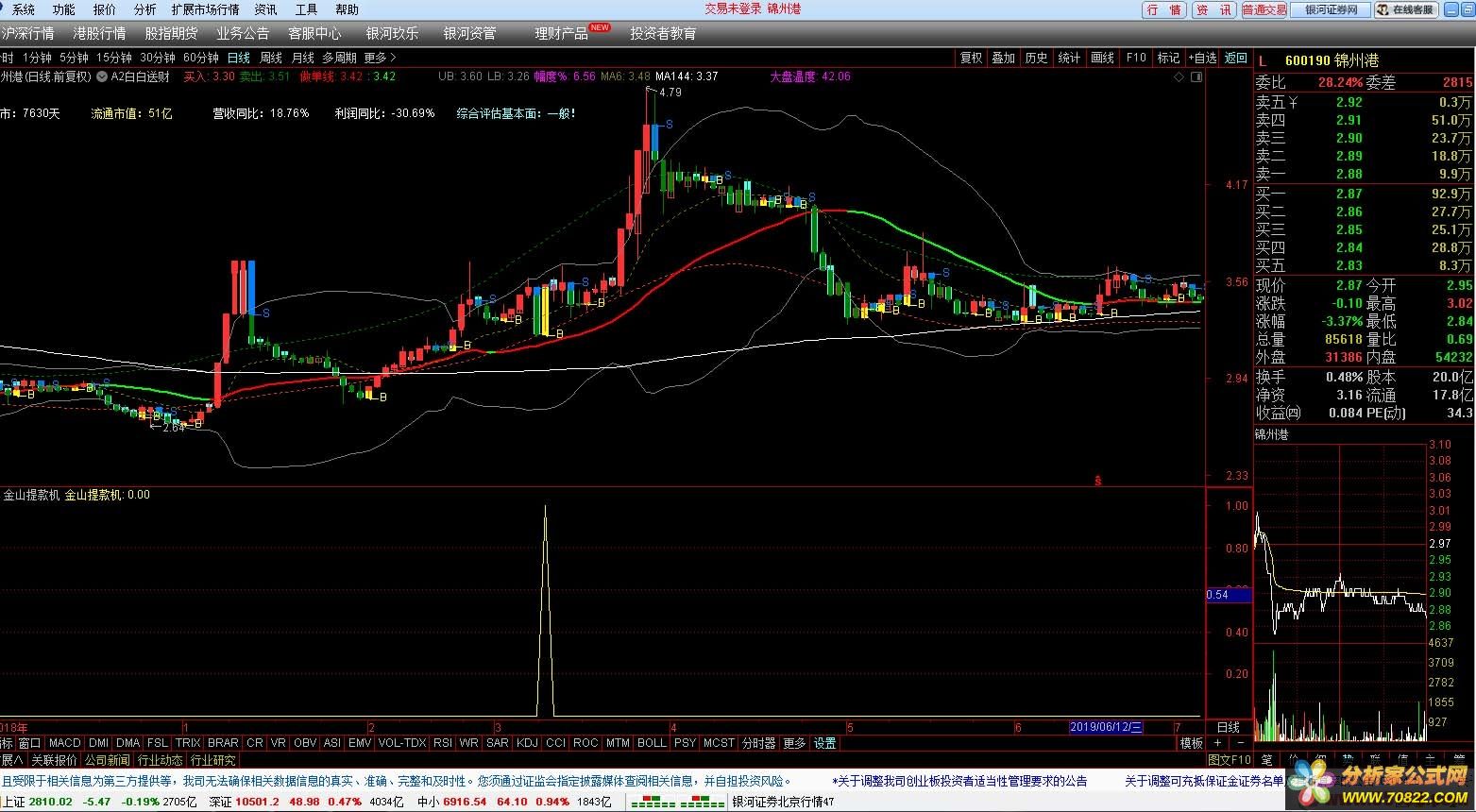Viewport: 1476px width, 812px height.
Task: Click the 图文F10 button
Action: pyautogui.click(x=1230, y=760)
